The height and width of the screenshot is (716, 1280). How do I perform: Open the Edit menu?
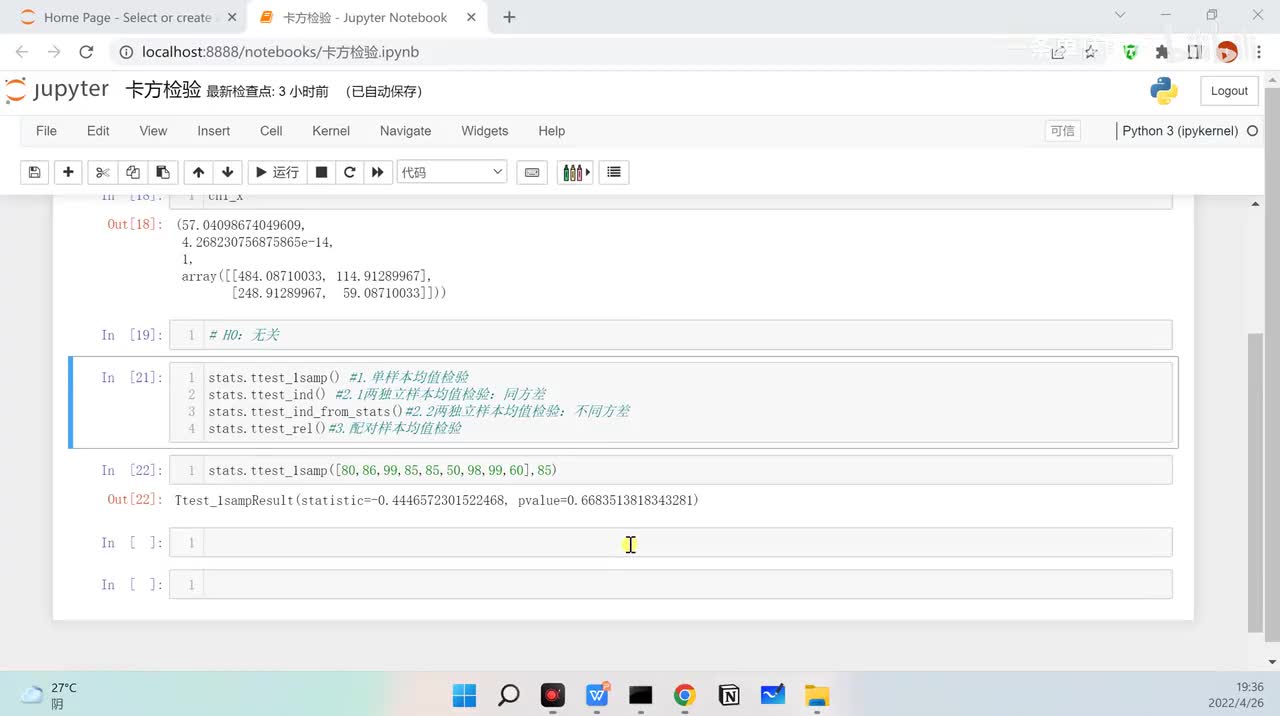coord(98,131)
